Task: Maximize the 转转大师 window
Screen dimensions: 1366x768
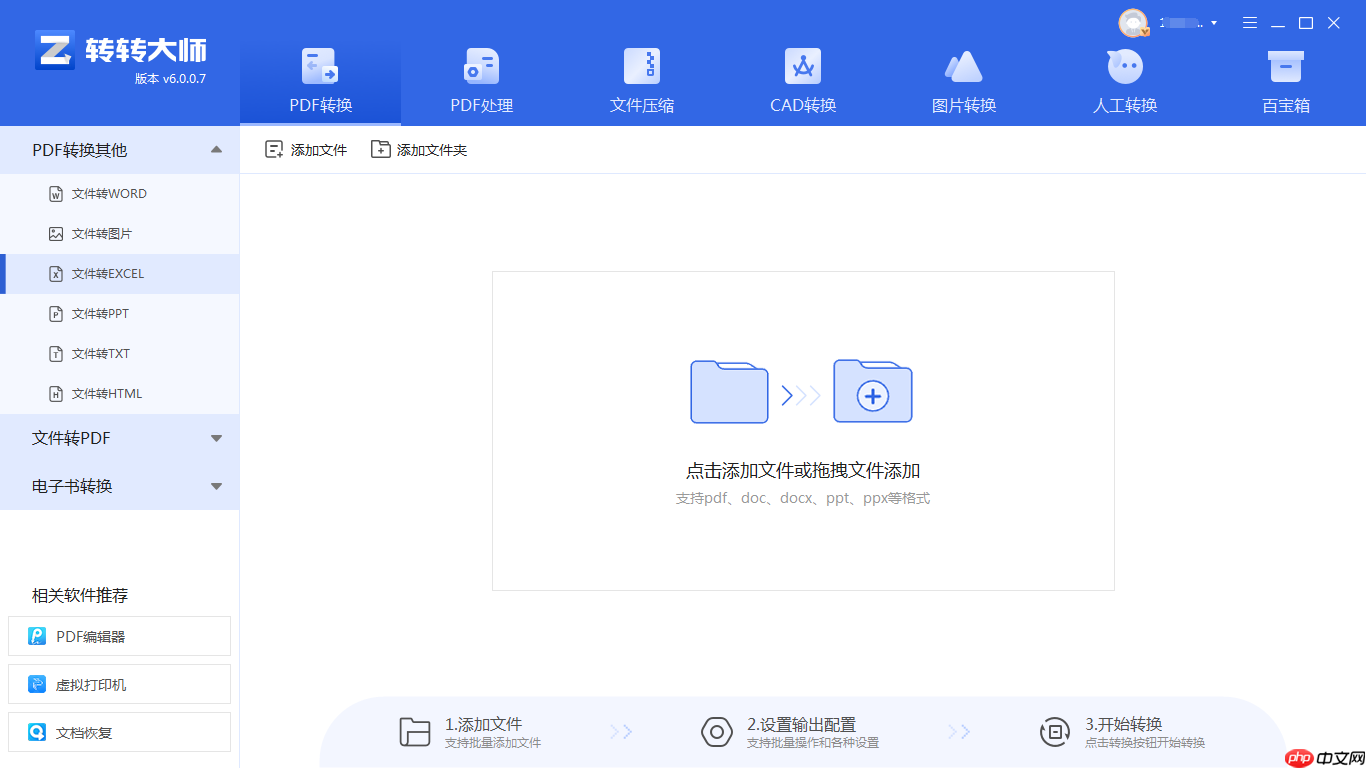Action: point(1306,23)
